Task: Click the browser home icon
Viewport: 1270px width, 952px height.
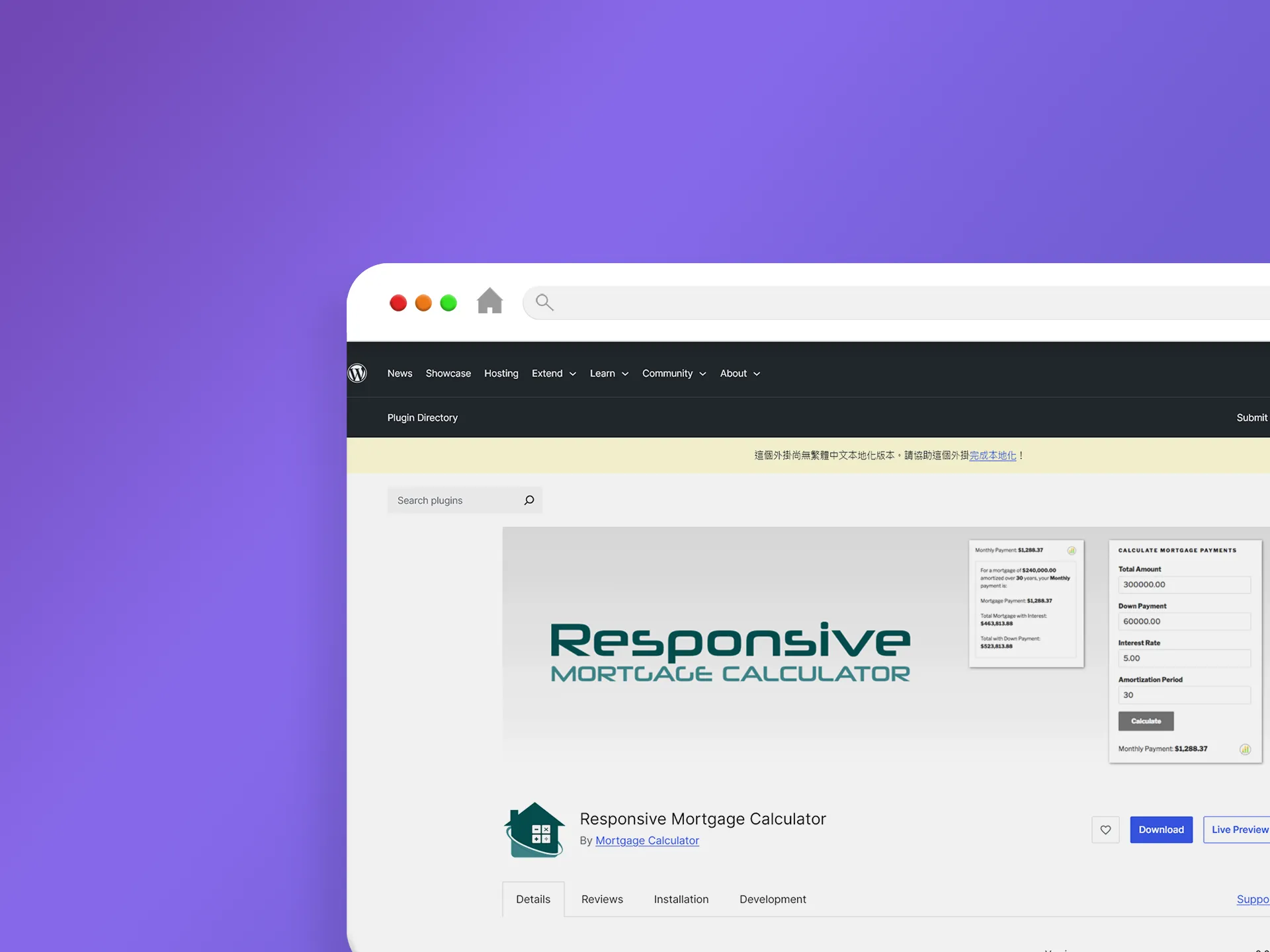Action: 489,301
